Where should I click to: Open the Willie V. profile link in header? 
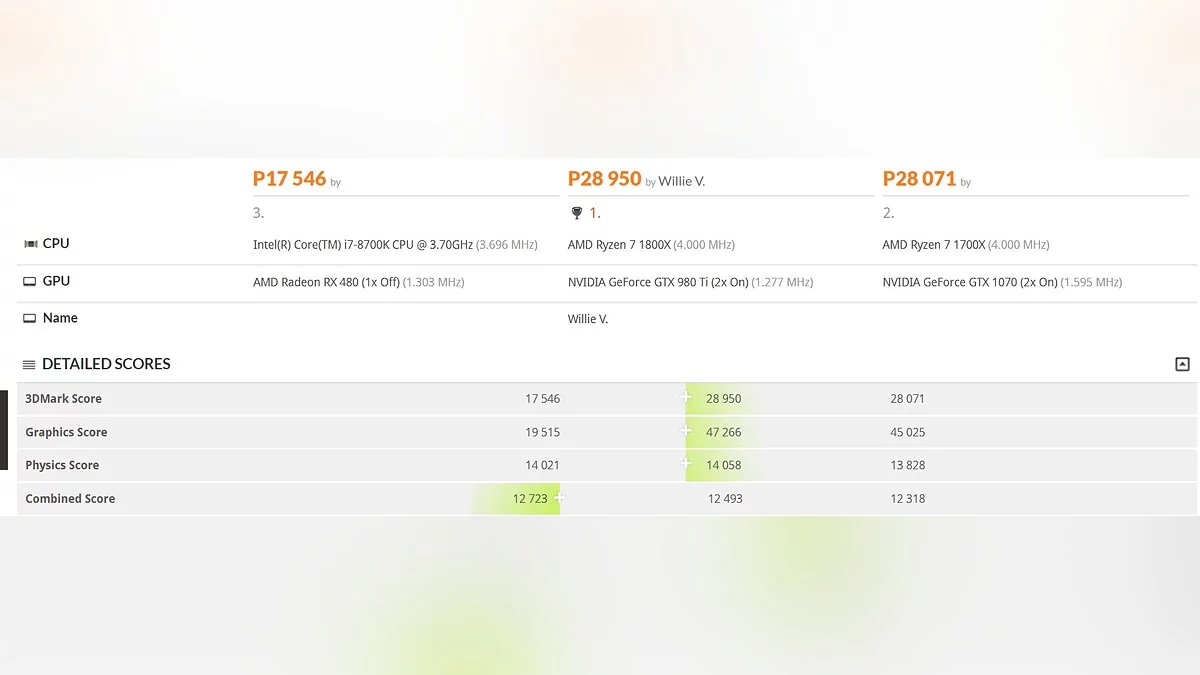click(682, 182)
